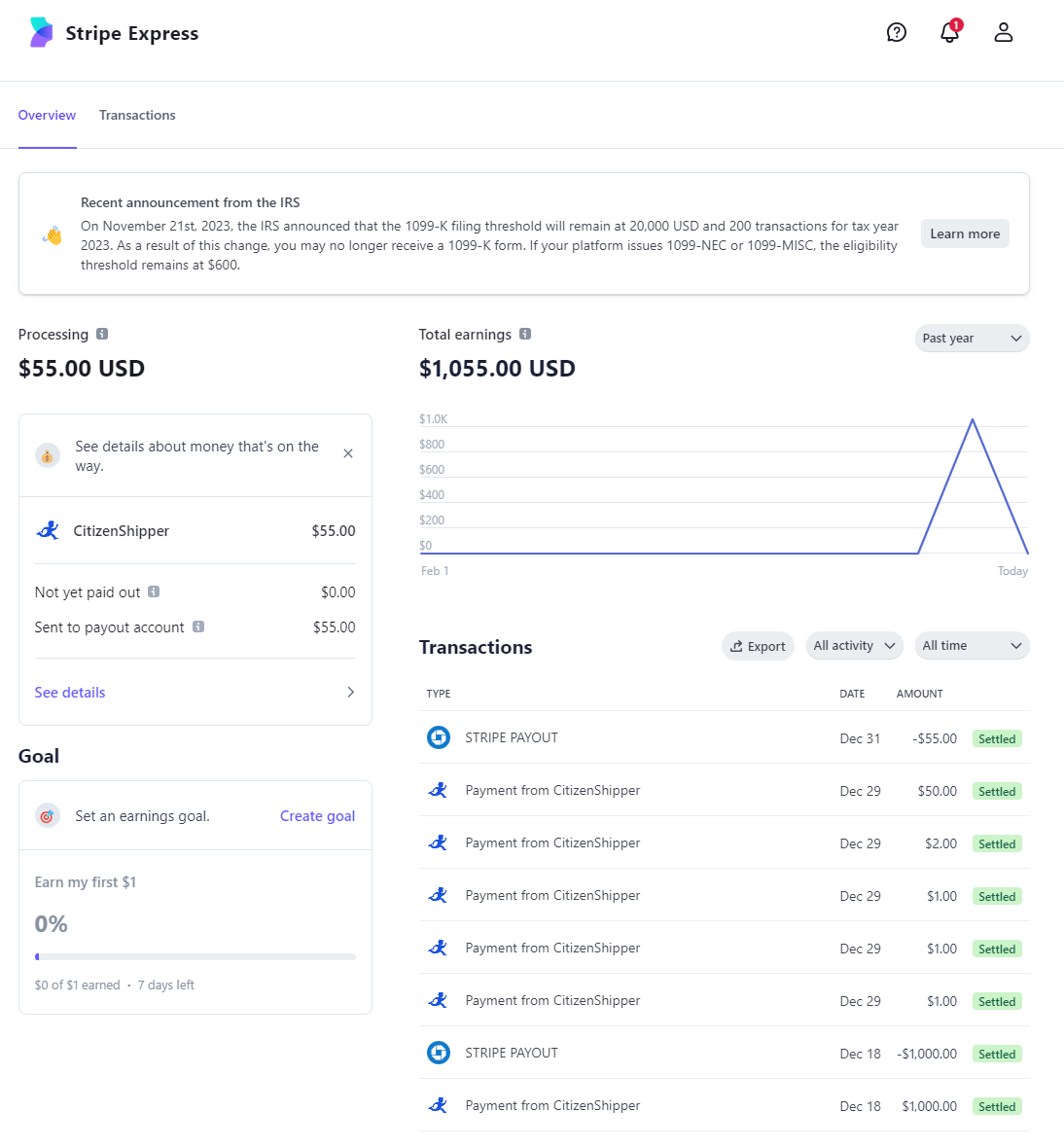Viewport: 1064px width, 1147px height.
Task: Click Learn more on the IRS announcement
Action: click(x=965, y=234)
